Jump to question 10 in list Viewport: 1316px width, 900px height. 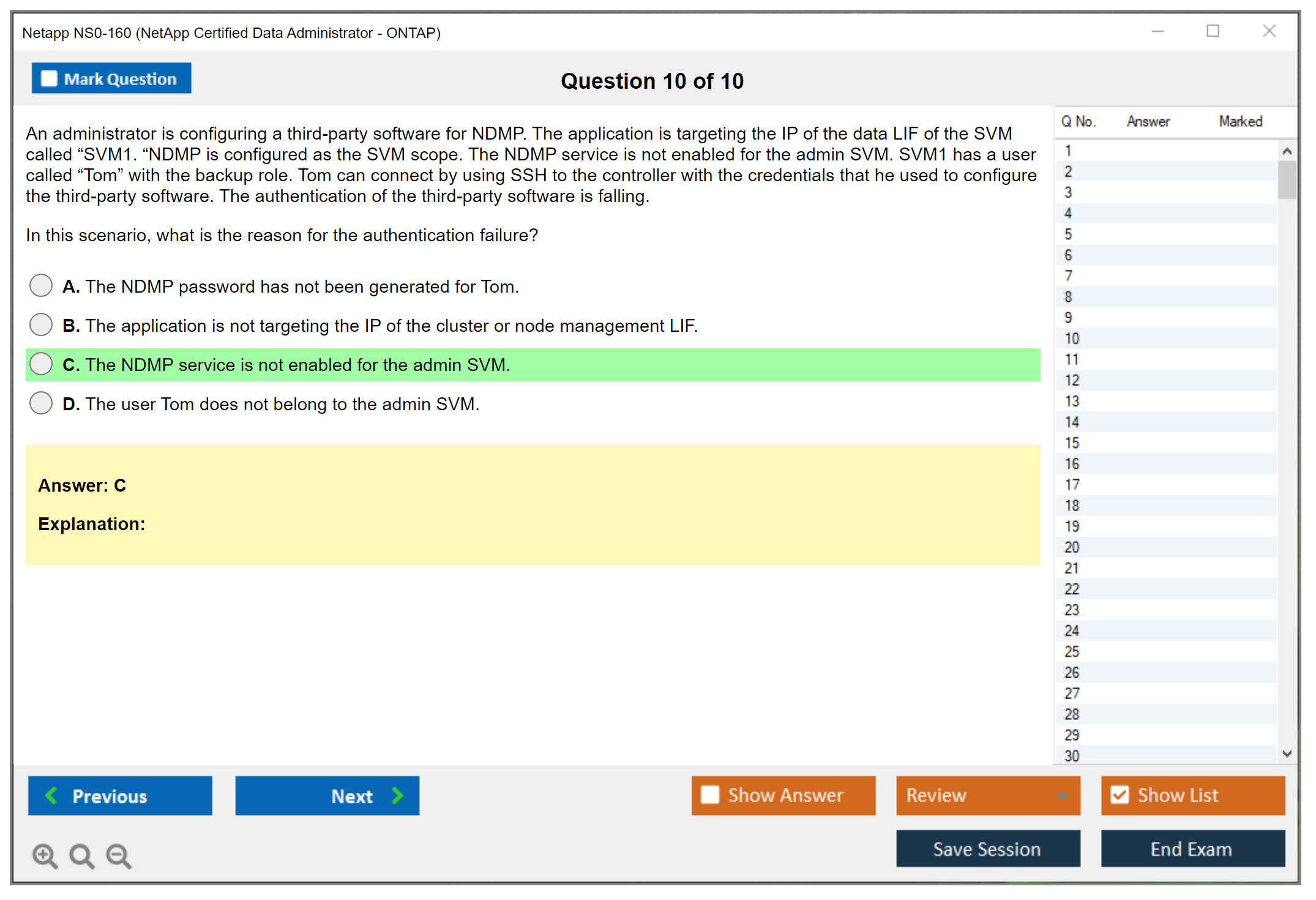1072,339
